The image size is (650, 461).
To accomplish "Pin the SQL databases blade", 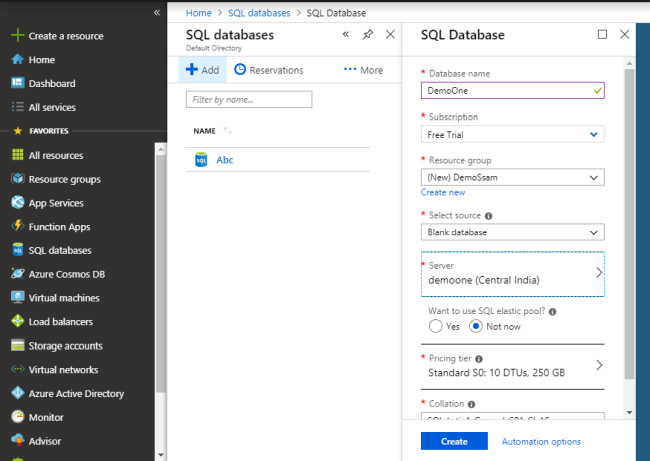I will [x=368, y=34].
